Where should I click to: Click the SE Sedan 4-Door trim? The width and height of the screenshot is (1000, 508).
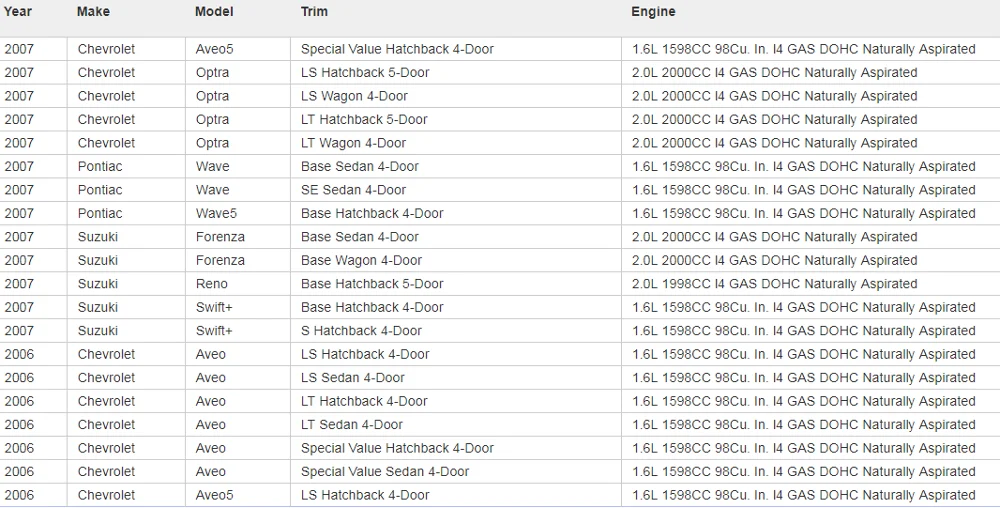[x=353, y=190]
